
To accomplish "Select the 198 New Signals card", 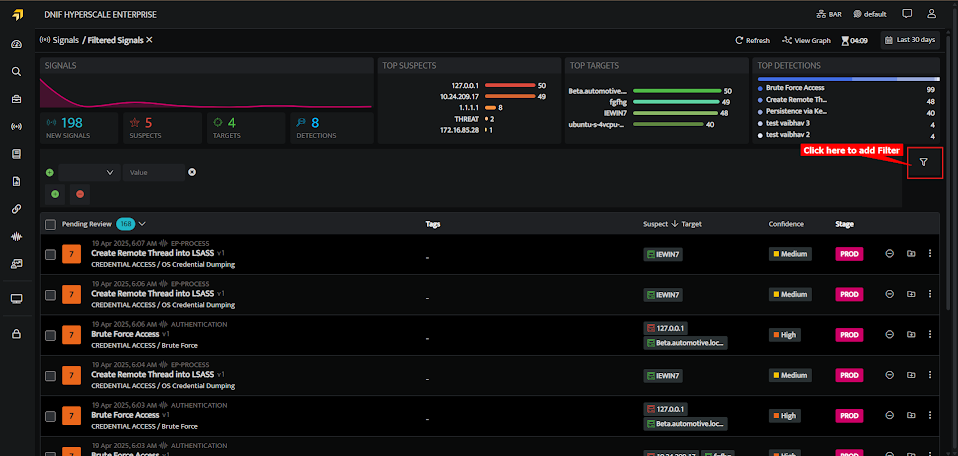I will 79,128.
